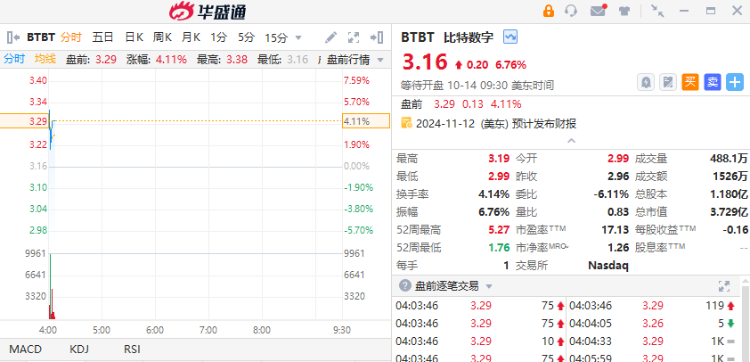This screenshot has height=362, width=750.
Task: Click the orange lock icon in title bar
Action: click(x=548, y=11)
